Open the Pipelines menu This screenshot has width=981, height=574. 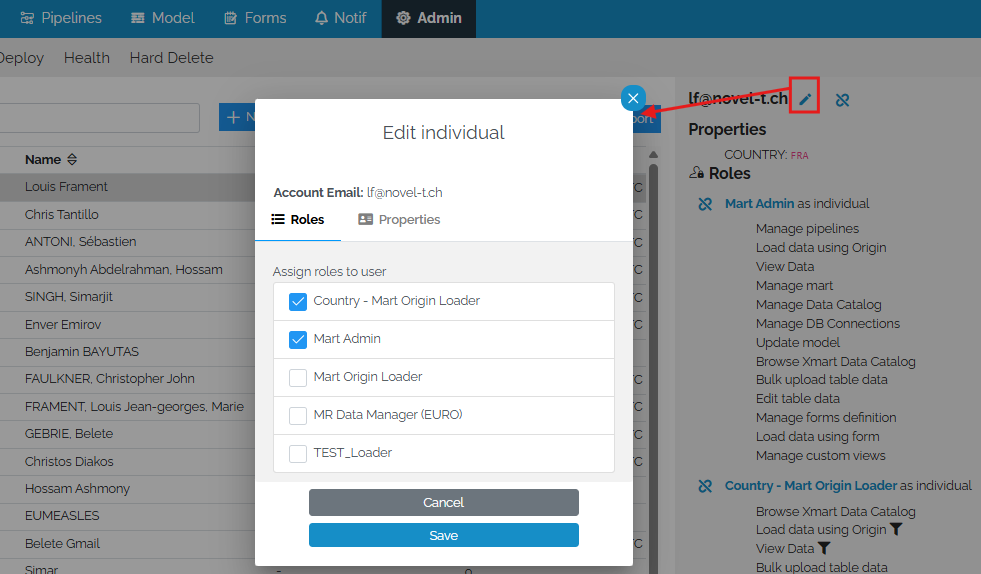tap(61, 18)
